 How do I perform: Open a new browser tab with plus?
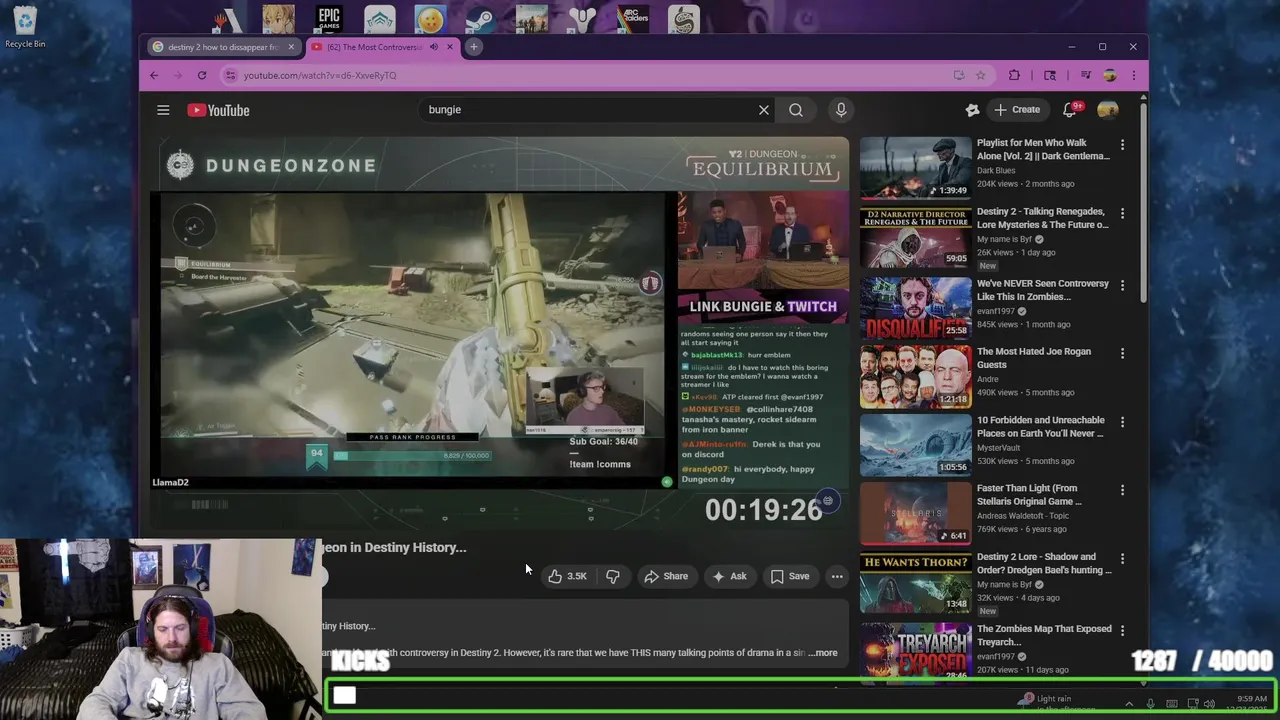click(x=474, y=47)
